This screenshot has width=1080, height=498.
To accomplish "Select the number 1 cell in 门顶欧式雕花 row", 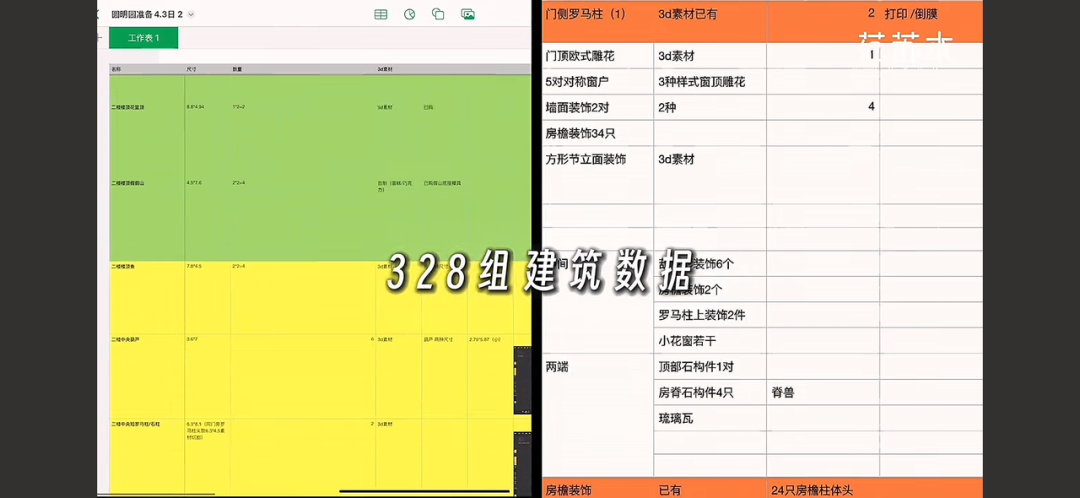I will point(822,56).
